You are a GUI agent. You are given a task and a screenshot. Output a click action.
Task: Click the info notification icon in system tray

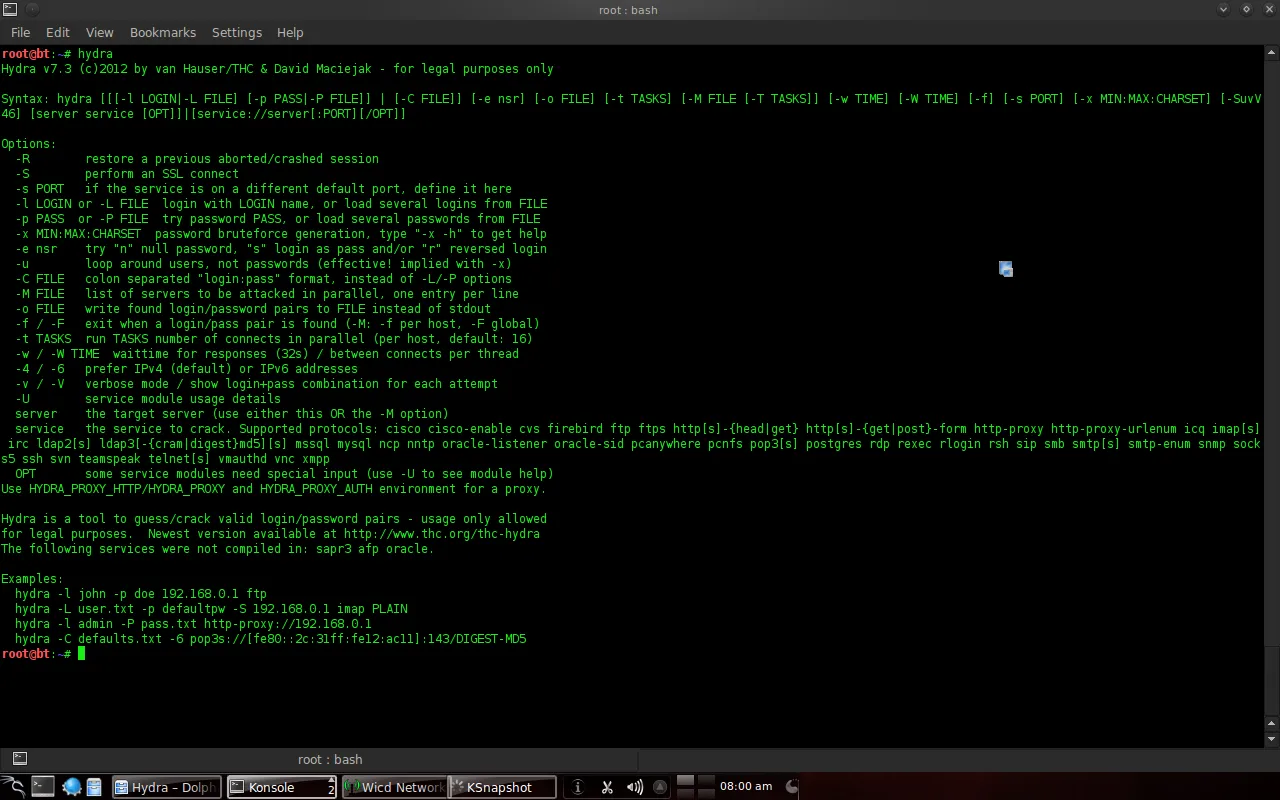(578, 787)
